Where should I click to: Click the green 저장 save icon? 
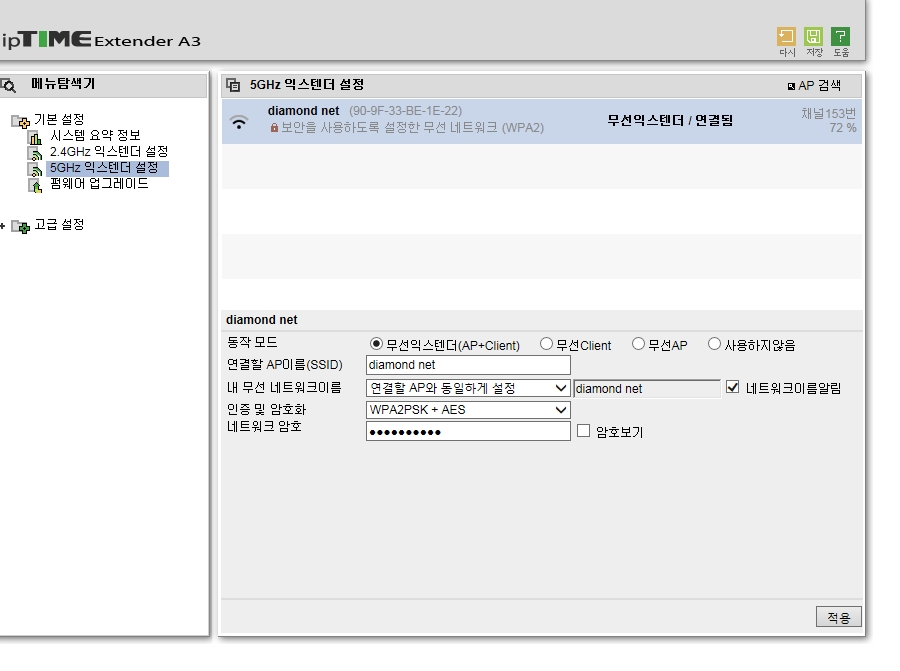[813, 37]
